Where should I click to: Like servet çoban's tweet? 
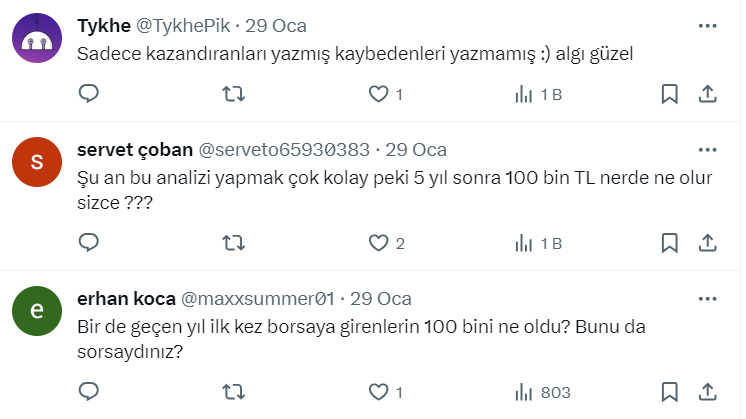pyautogui.click(x=379, y=242)
